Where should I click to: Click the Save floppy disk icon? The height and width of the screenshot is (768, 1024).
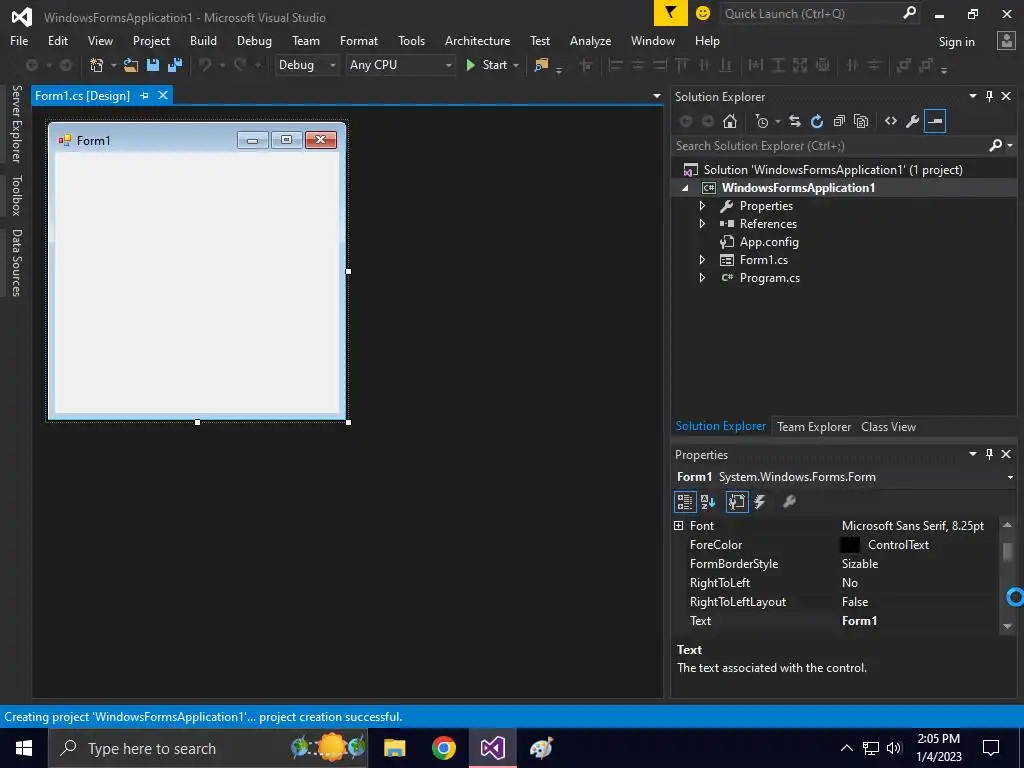[153, 65]
